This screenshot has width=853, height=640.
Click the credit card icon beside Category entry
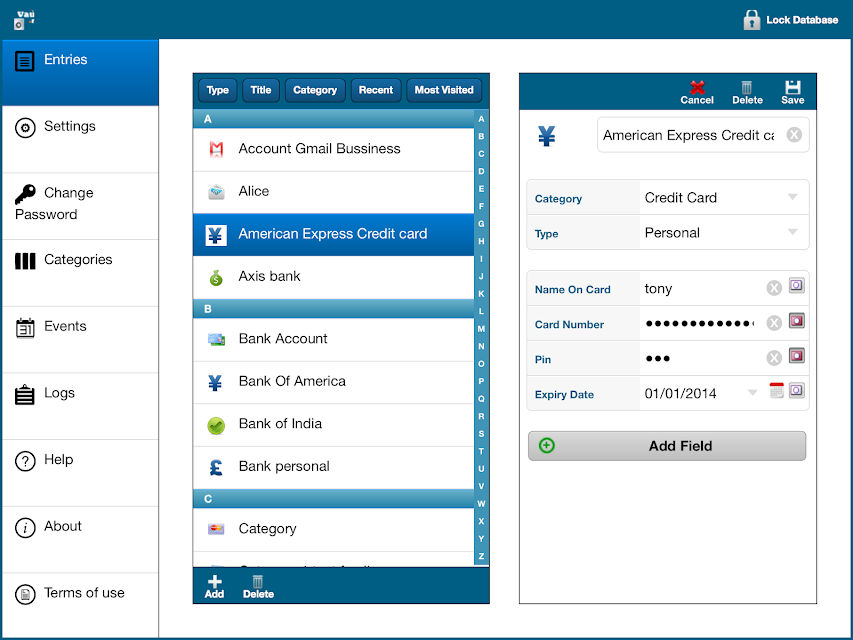coord(216,528)
